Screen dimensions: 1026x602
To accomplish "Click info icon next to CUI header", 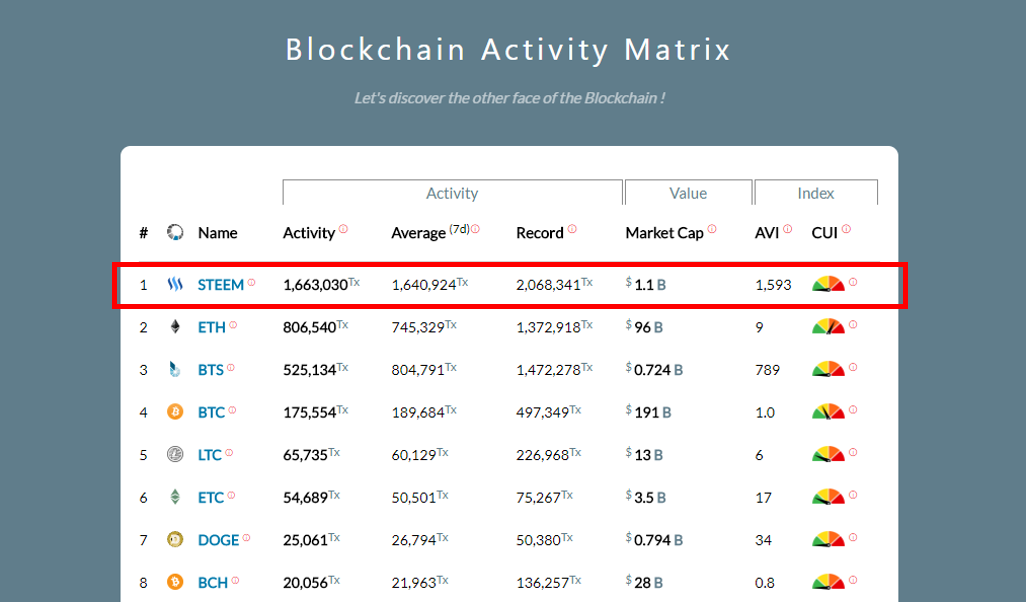I will [x=847, y=229].
